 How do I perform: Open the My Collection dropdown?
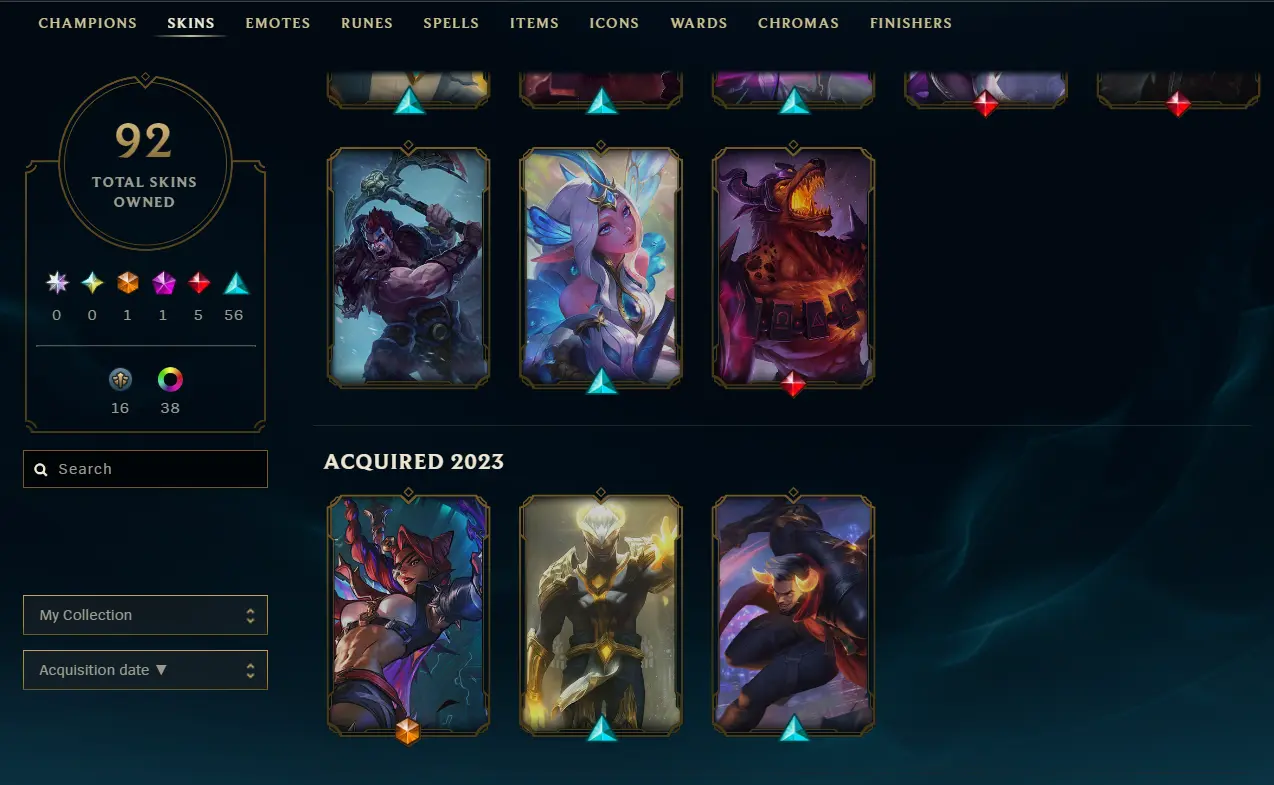tap(145, 615)
